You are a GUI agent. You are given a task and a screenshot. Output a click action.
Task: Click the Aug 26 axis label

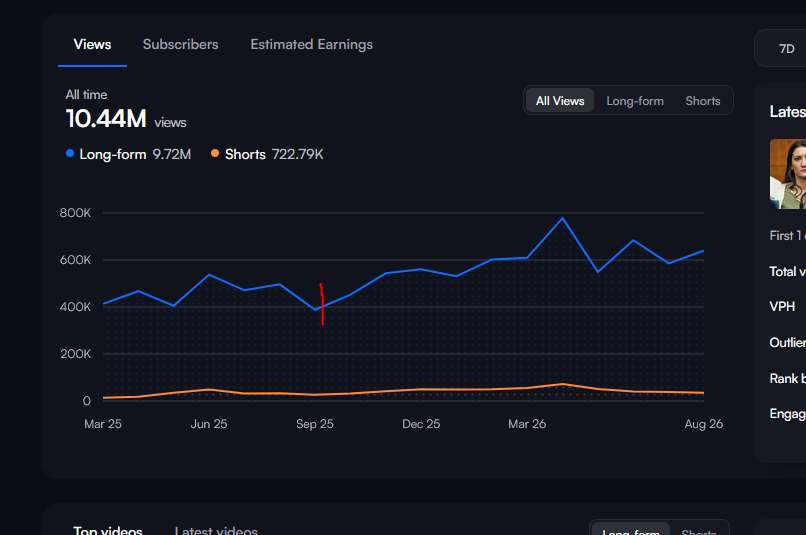(704, 424)
